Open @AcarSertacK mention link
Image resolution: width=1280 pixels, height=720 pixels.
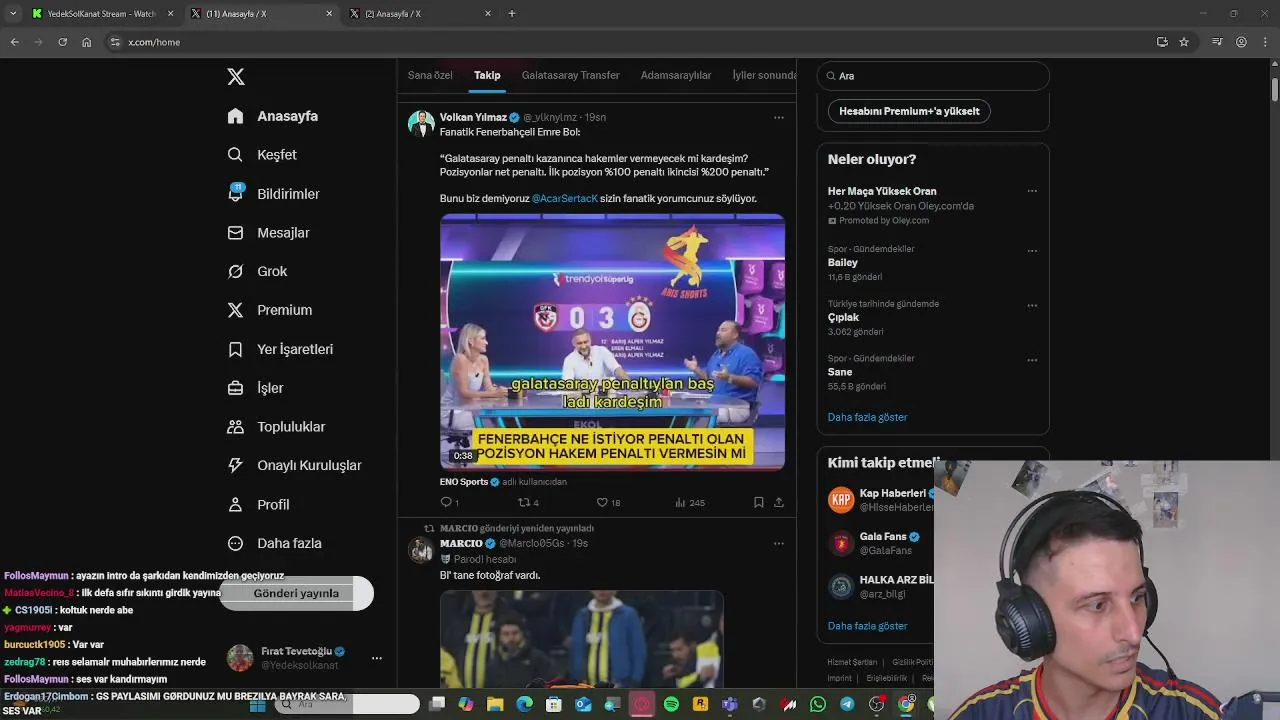(x=565, y=199)
